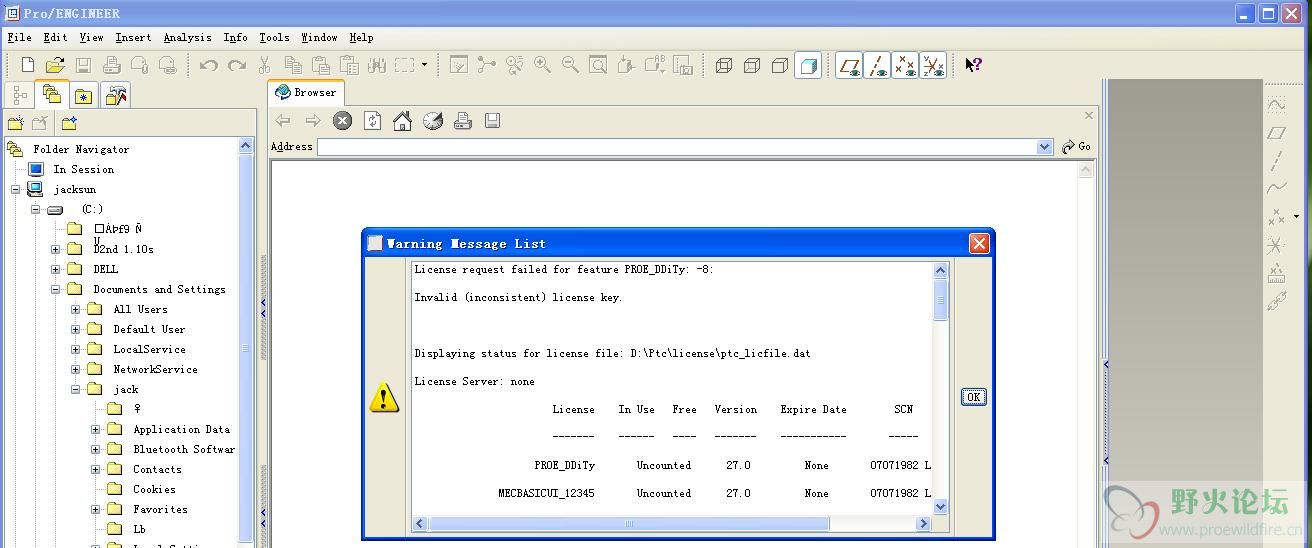
Task: Close the Warning Message List dialog
Action: [x=979, y=243]
